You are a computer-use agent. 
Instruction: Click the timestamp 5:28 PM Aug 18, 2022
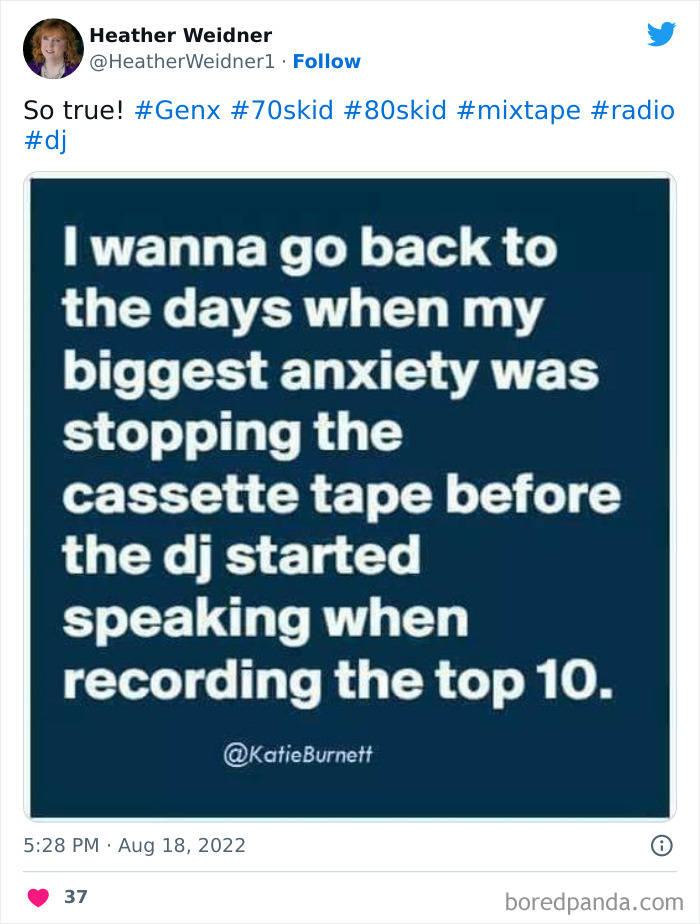coord(135,845)
